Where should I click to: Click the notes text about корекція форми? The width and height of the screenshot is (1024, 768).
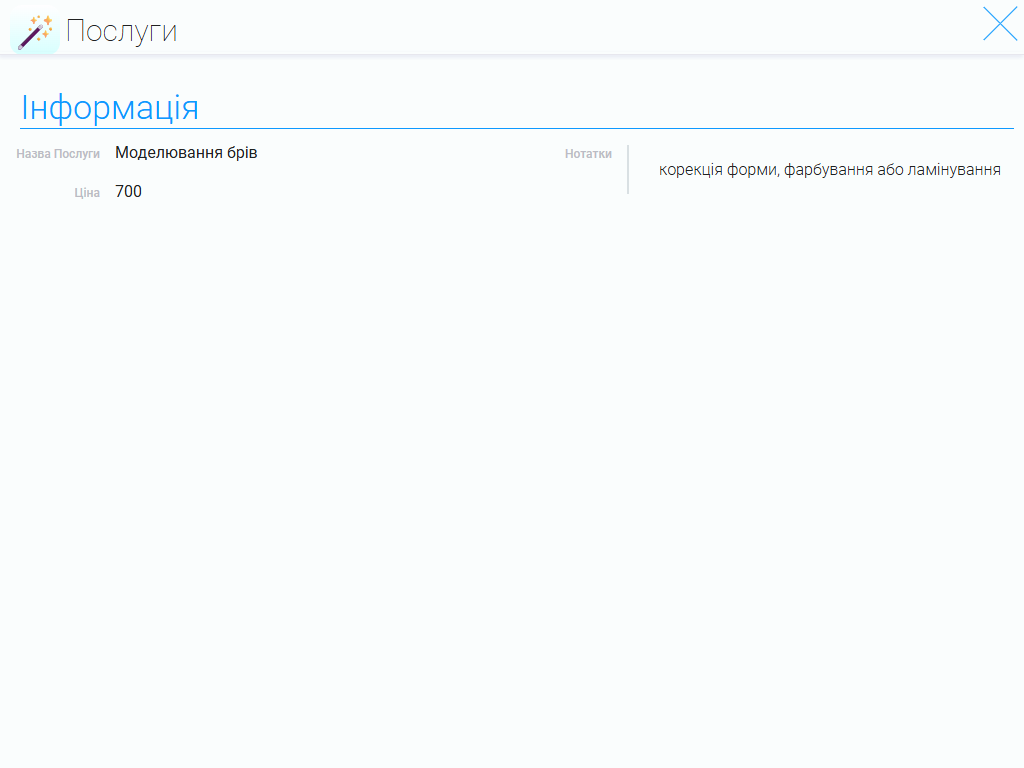tap(829, 170)
